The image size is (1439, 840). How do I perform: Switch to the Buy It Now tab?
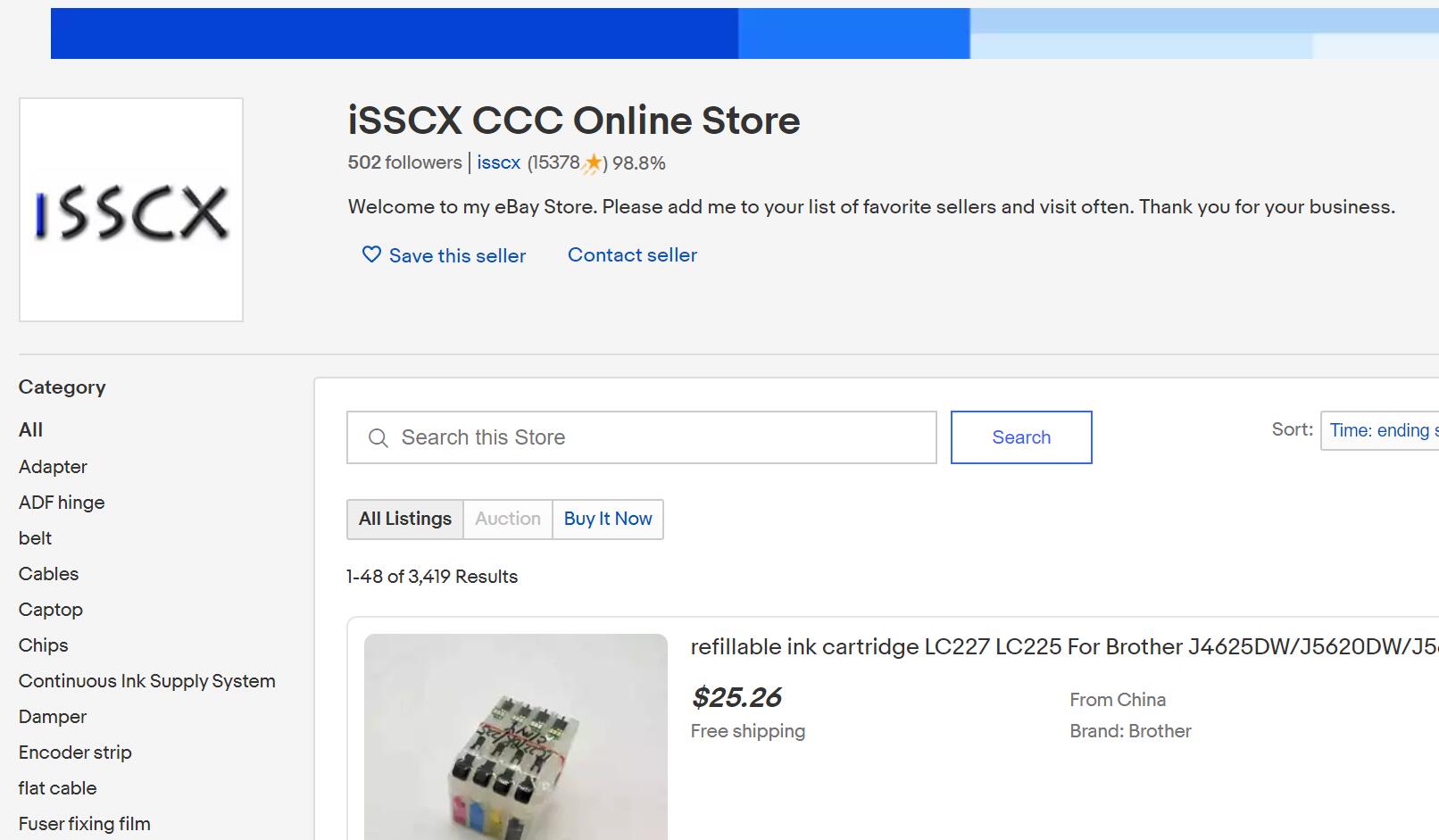click(x=608, y=519)
